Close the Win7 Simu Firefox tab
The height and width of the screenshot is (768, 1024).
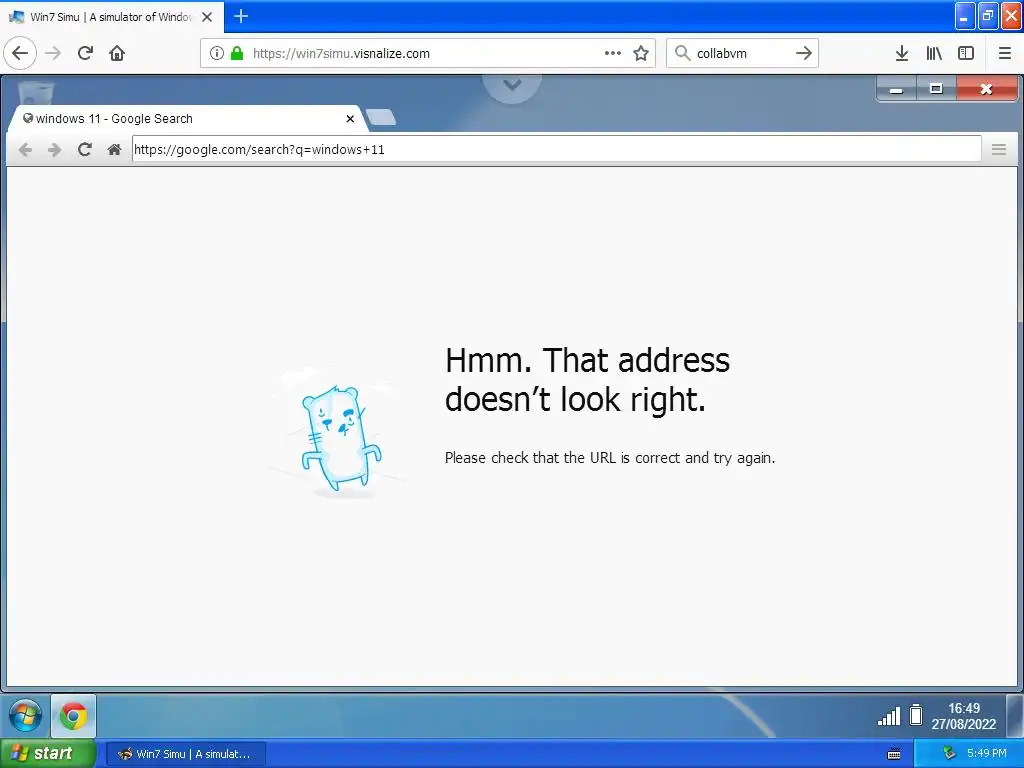[x=207, y=17]
